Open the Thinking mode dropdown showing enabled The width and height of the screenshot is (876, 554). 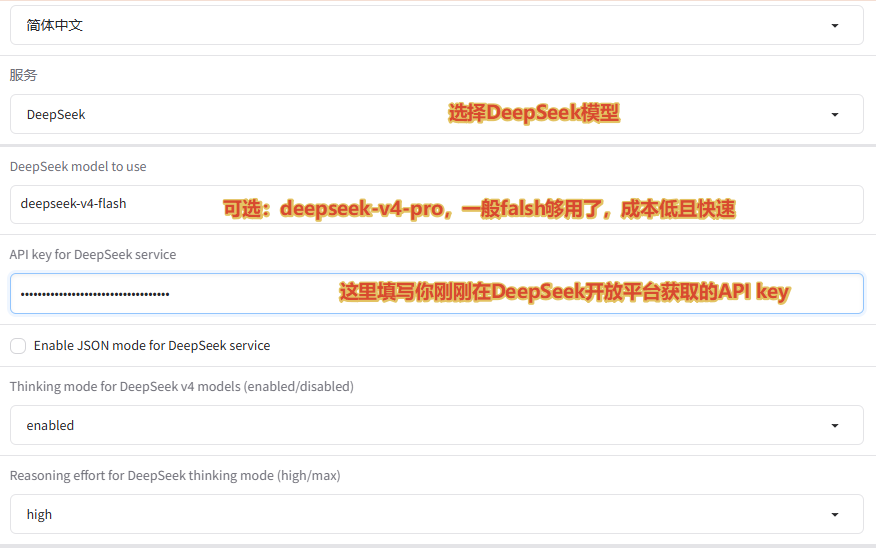point(437,425)
